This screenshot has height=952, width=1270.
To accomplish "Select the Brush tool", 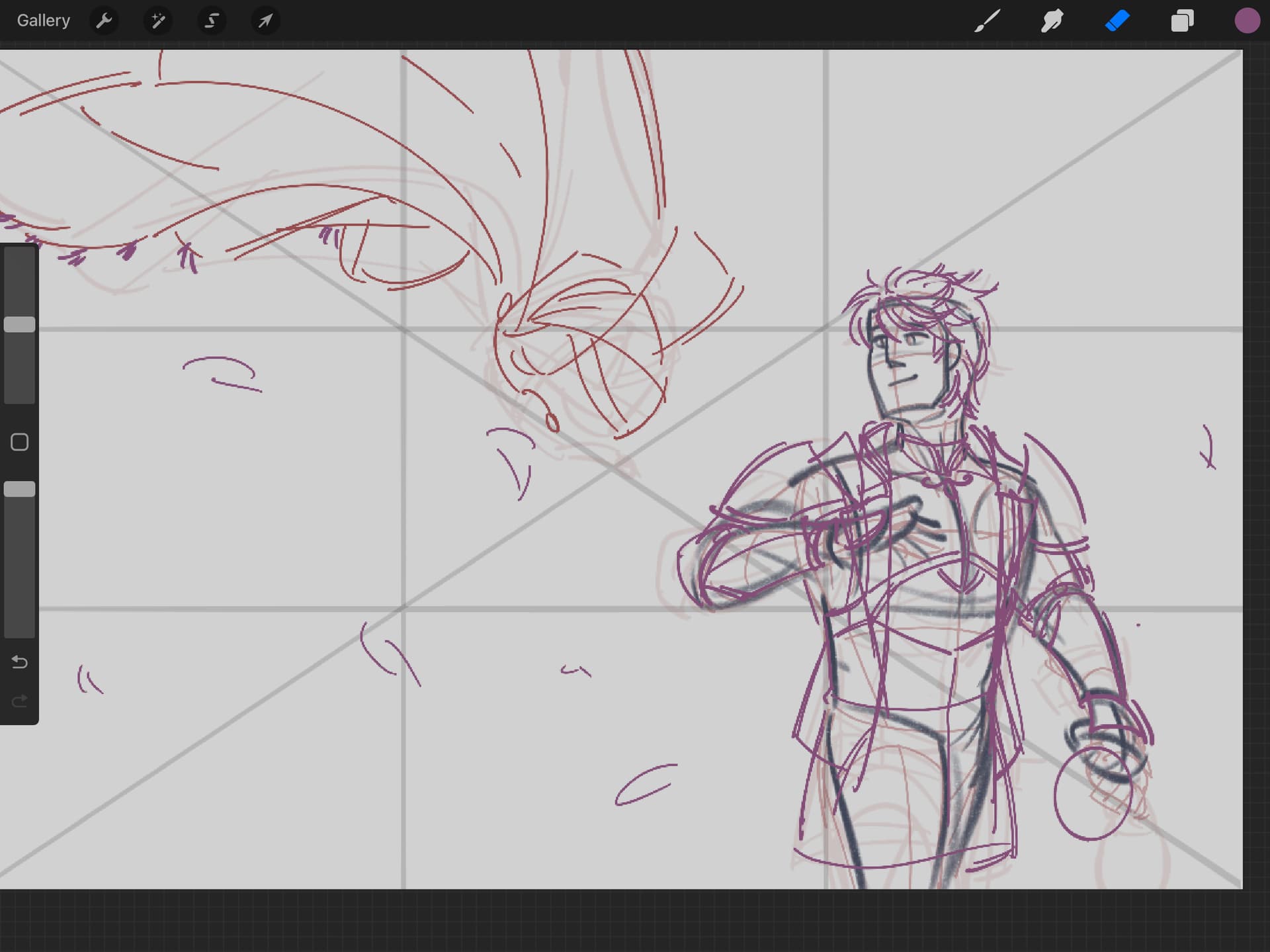I will [x=987, y=21].
